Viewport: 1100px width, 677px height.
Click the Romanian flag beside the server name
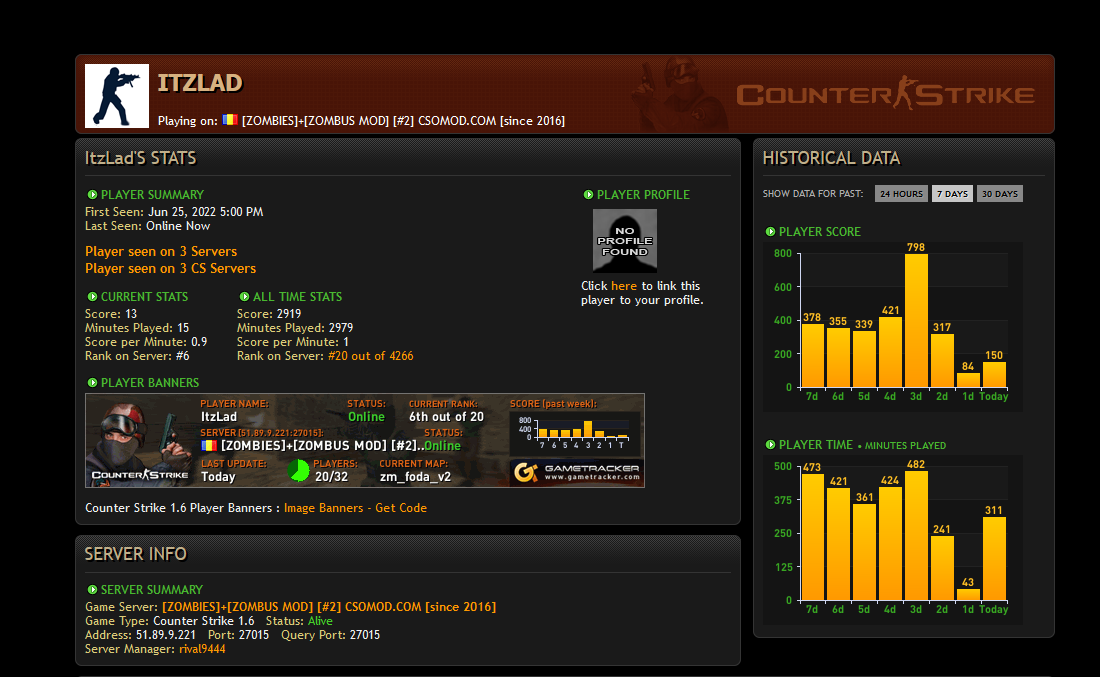(230, 120)
